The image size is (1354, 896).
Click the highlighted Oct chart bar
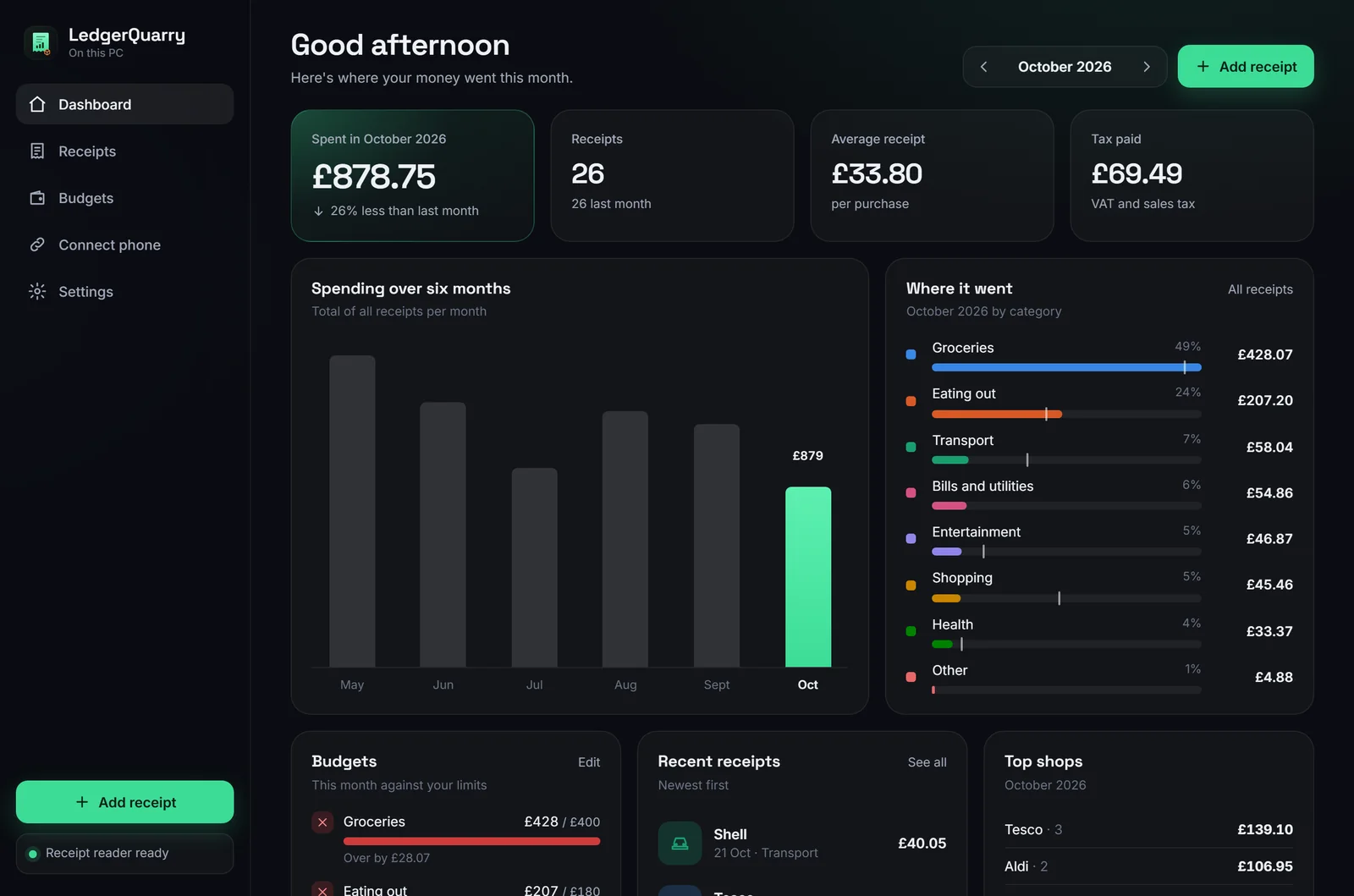[x=808, y=577]
